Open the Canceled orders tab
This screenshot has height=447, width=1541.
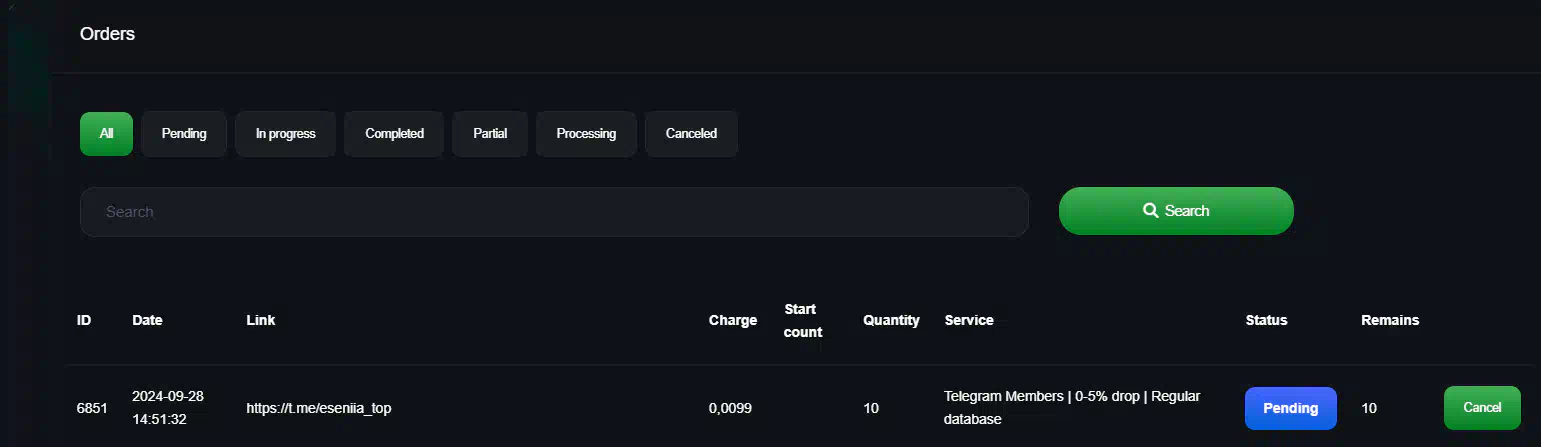pyautogui.click(x=691, y=134)
